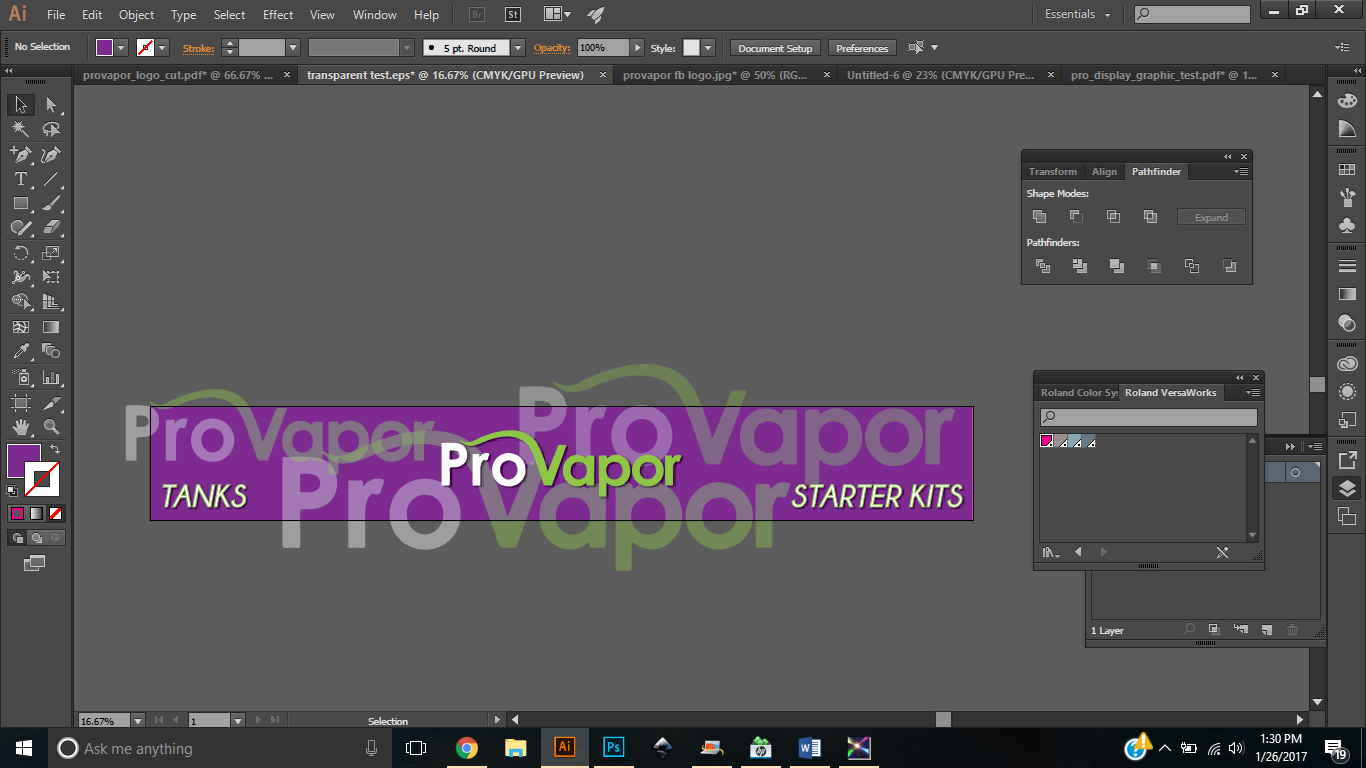Open Adobe Bridge from menu bar
This screenshot has height=768, width=1366.
477,14
